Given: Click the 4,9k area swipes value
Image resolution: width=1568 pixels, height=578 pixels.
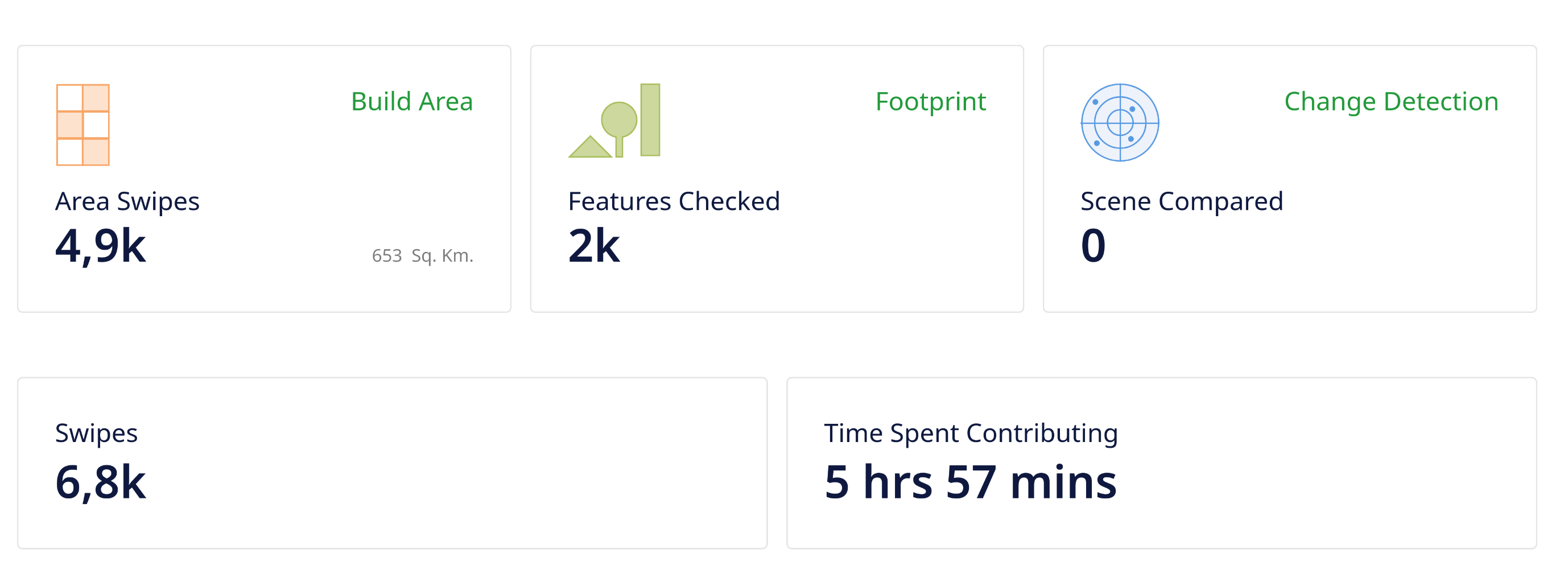Looking at the screenshot, I should click(x=101, y=246).
